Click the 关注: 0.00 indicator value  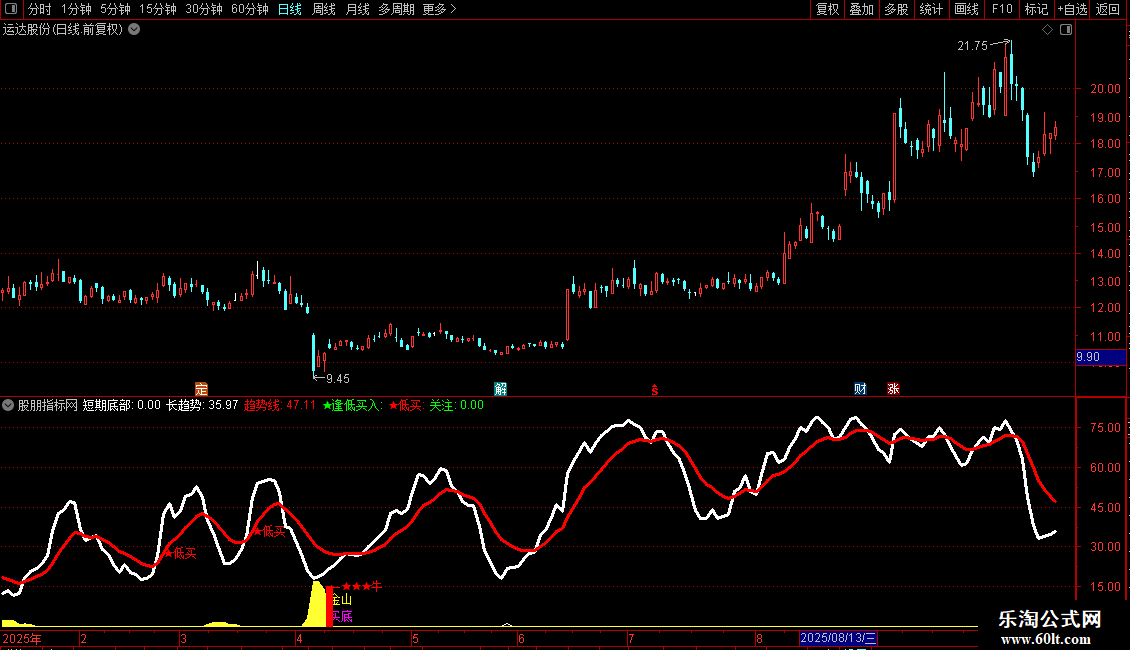pos(456,405)
